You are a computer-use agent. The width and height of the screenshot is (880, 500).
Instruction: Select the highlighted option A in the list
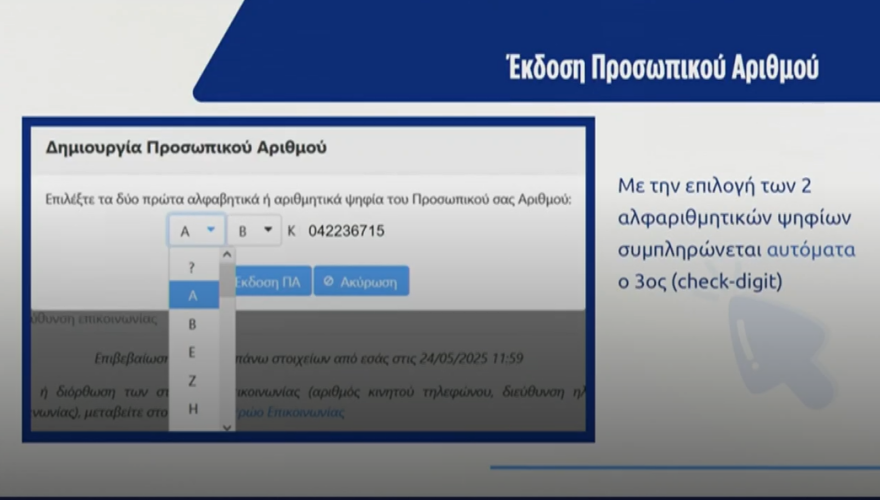pos(193,295)
